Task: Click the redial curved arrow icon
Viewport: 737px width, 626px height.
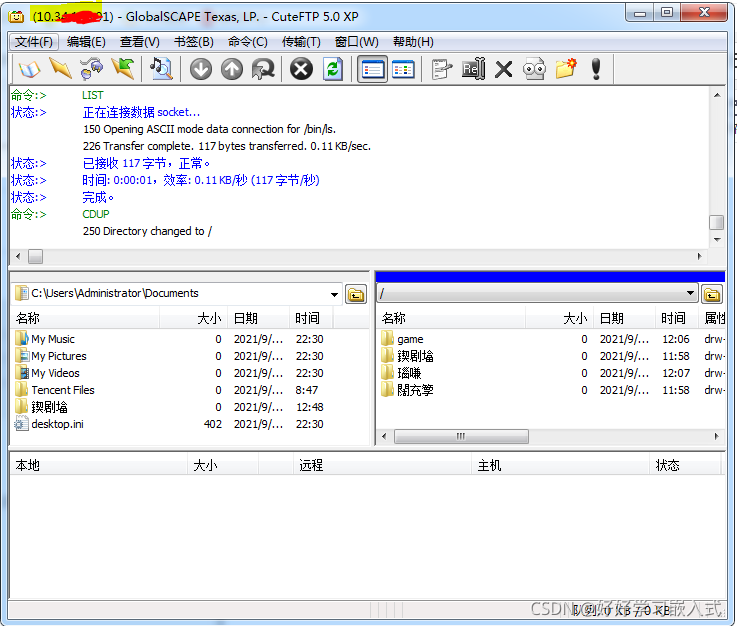Action: tap(263, 70)
